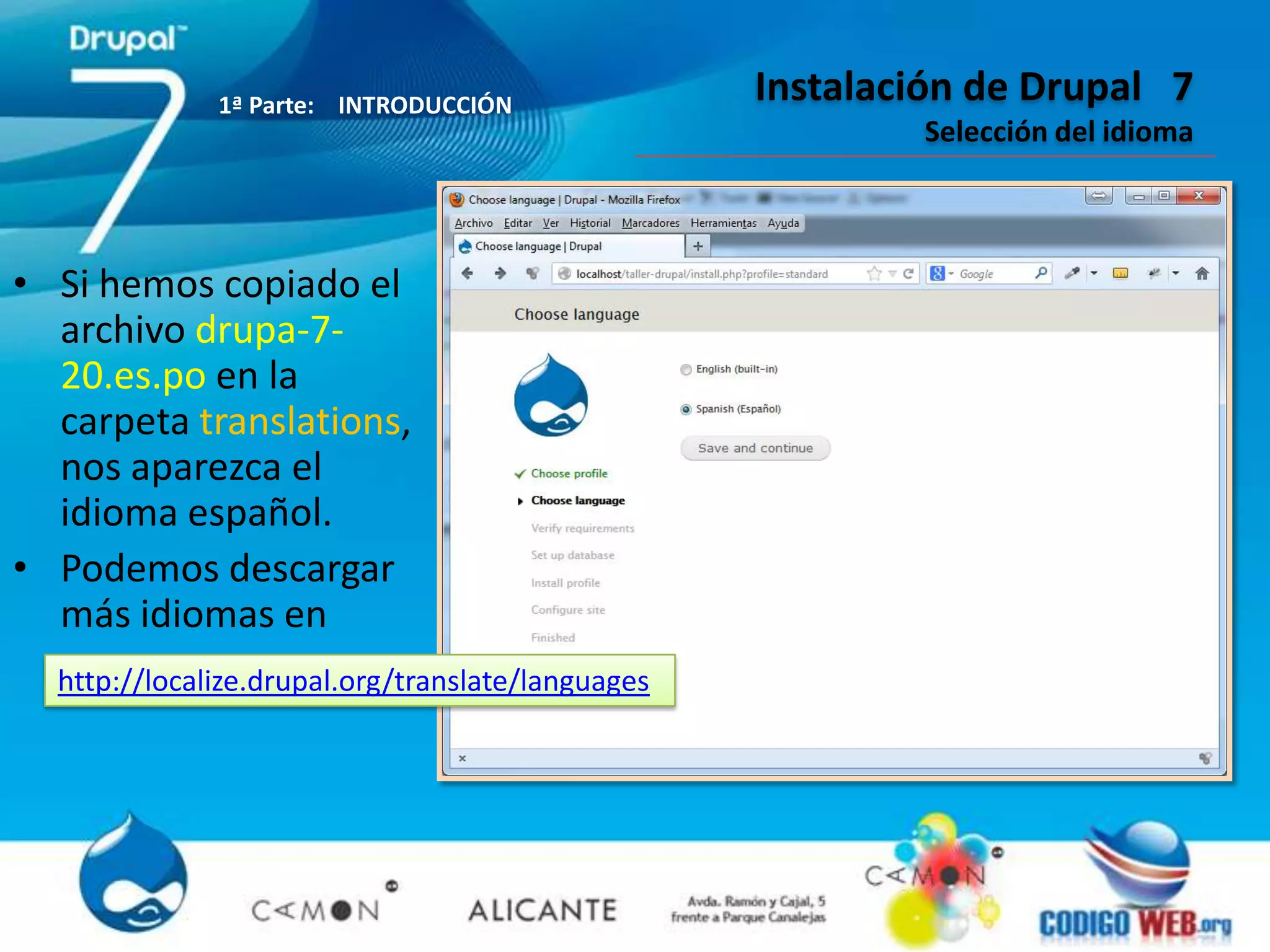Click the Home icon in Firefox toolbar
Screen dimensions: 1270x952
pyautogui.click(x=1202, y=273)
